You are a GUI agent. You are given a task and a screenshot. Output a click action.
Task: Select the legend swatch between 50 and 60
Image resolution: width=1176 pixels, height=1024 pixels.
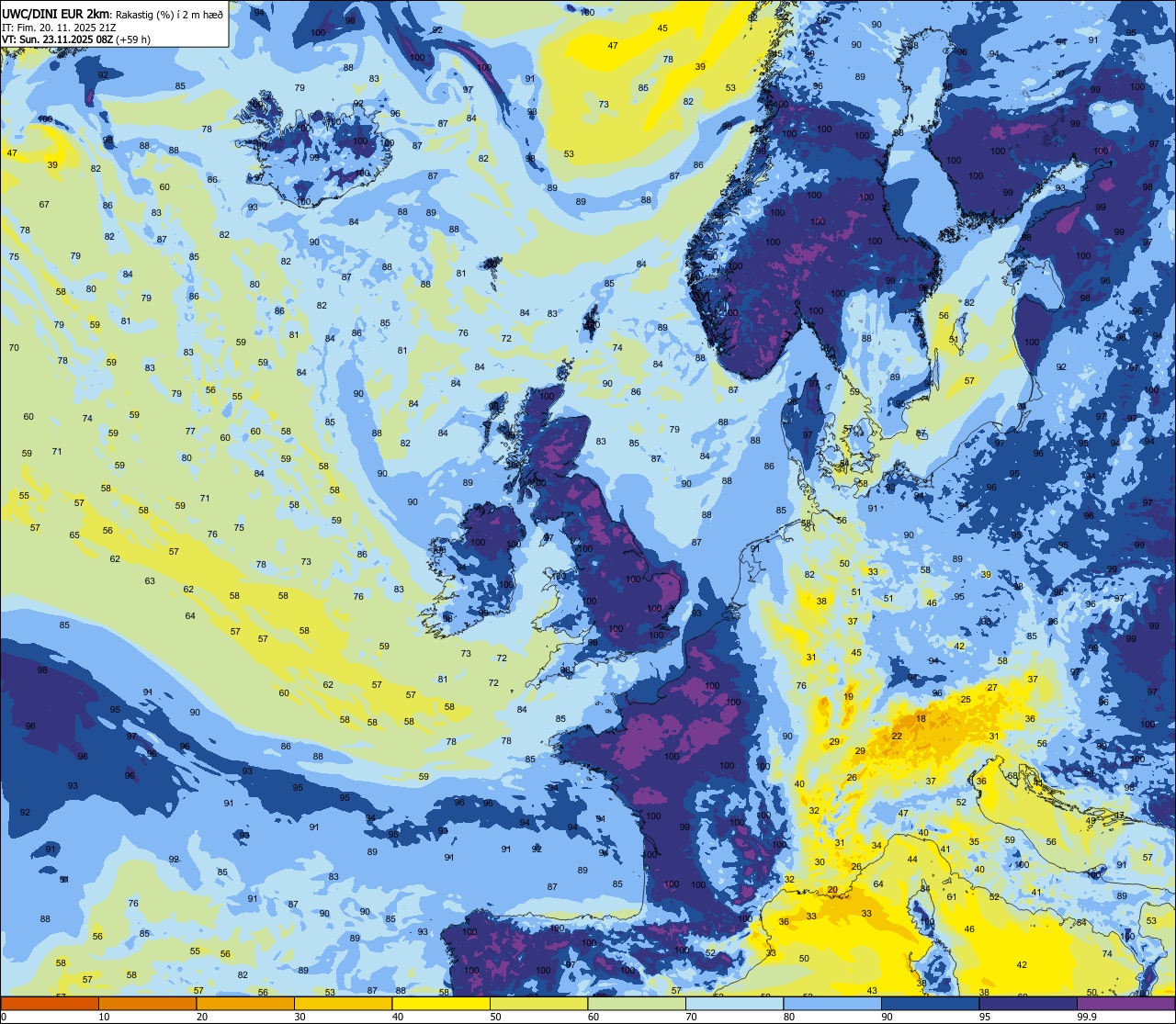tap(538, 1003)
